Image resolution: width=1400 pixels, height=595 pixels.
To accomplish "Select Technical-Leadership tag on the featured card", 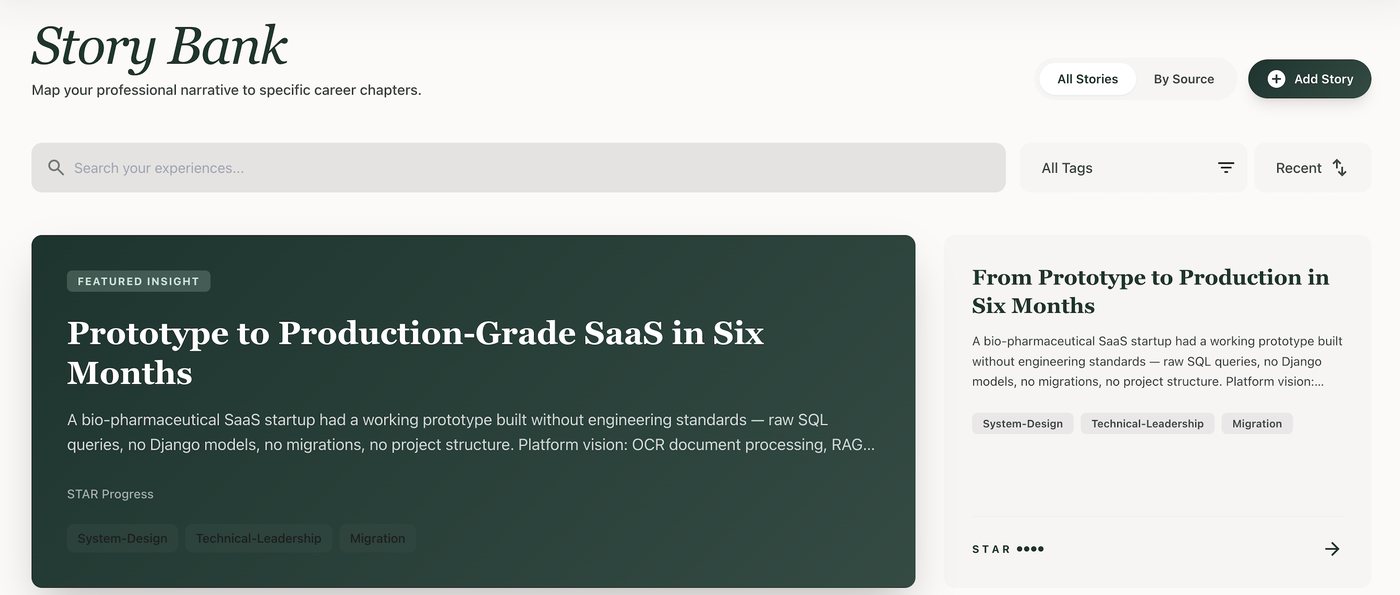I will click(258, 538).
